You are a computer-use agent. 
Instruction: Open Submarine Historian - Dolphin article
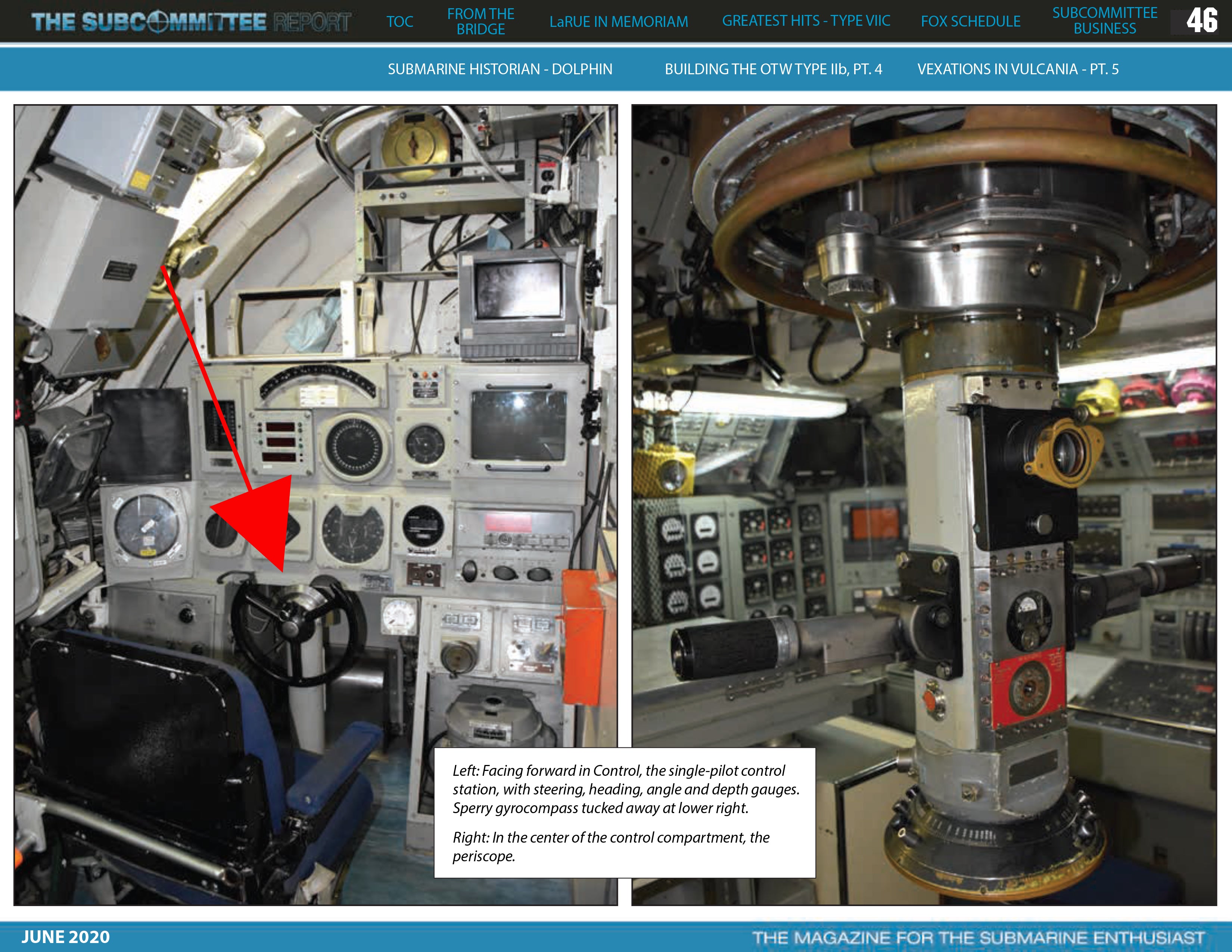pos(500,69)
